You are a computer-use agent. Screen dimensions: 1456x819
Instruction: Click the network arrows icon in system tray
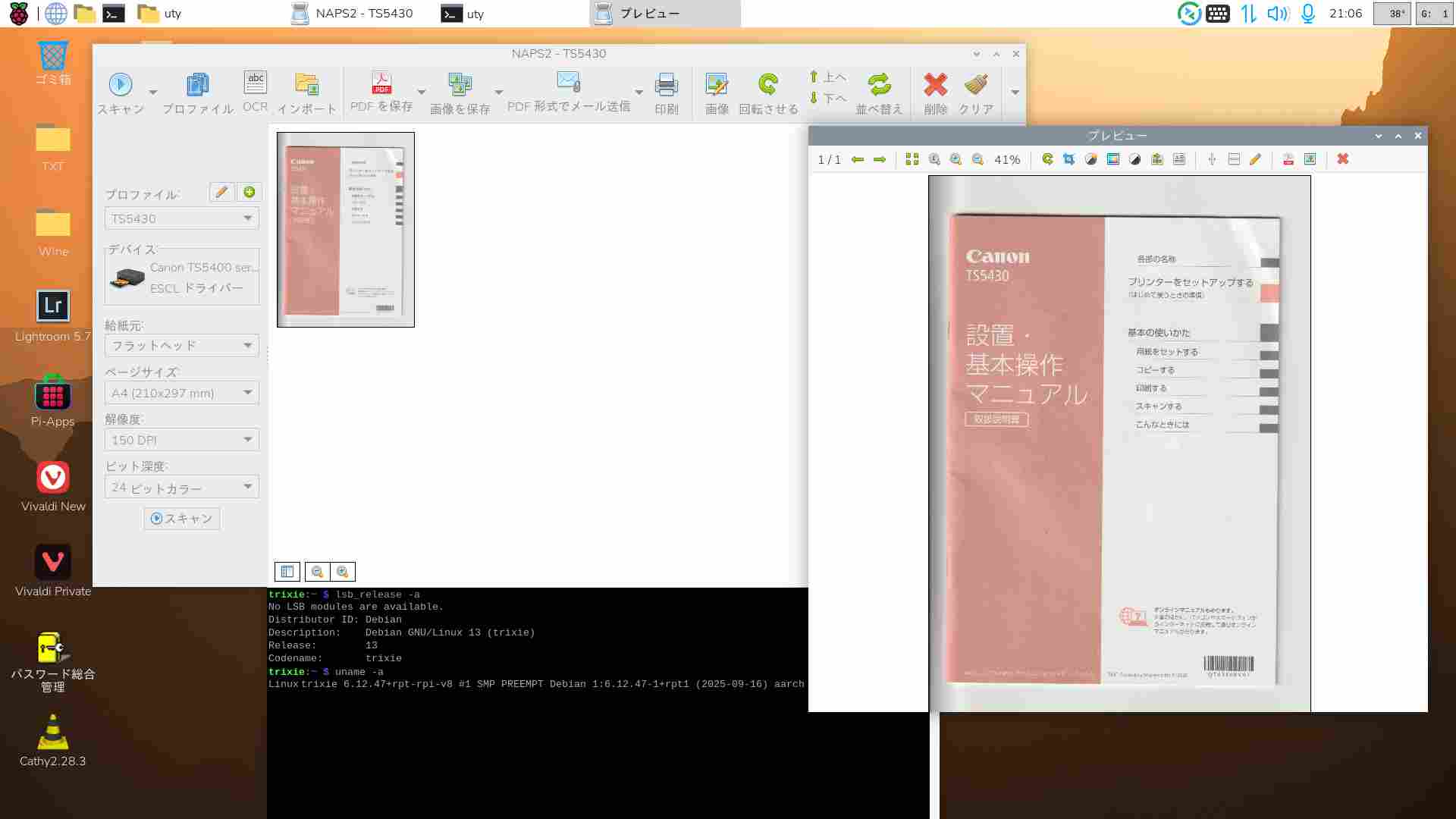tap(1248, 14)
